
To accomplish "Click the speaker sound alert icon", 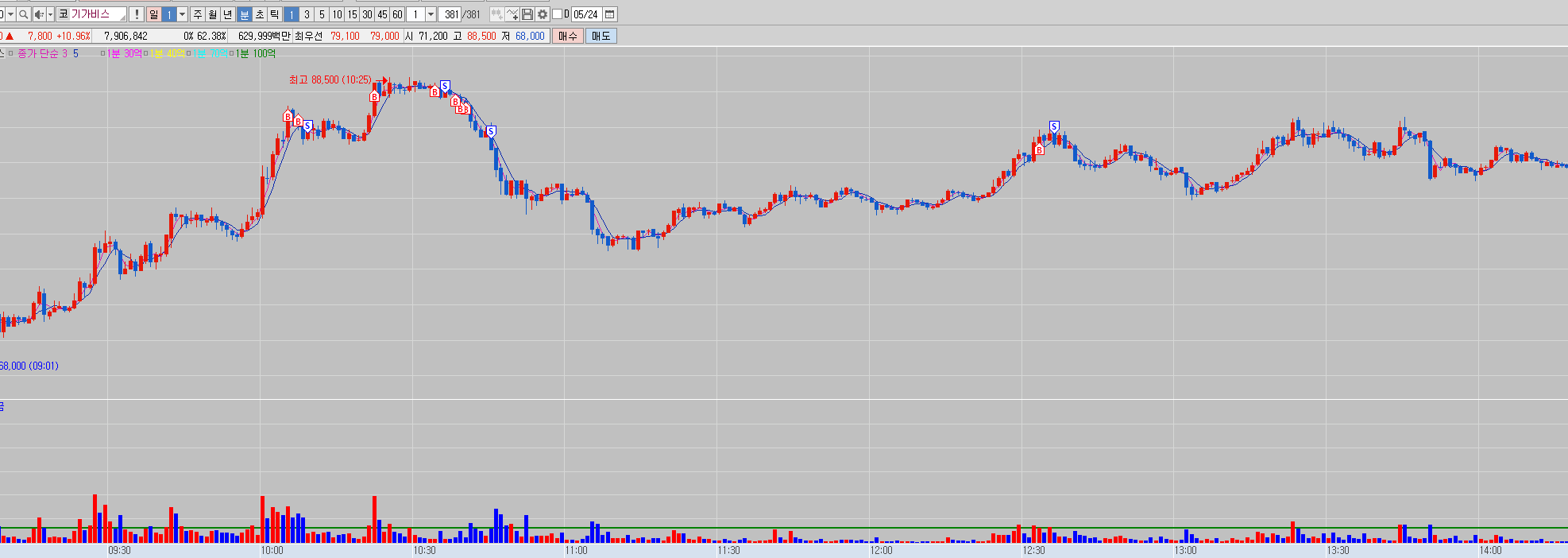I will pyautogui.click(x=39, y=14).
